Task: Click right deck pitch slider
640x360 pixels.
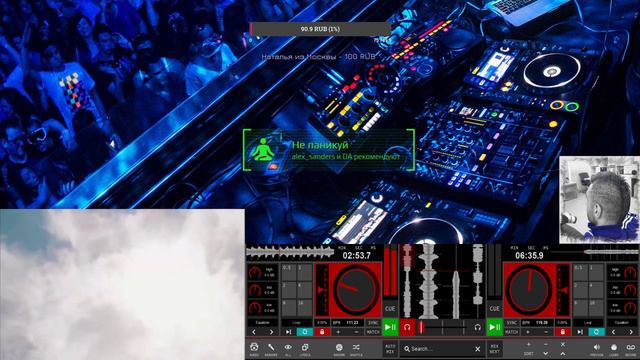Action: (563, 290)
